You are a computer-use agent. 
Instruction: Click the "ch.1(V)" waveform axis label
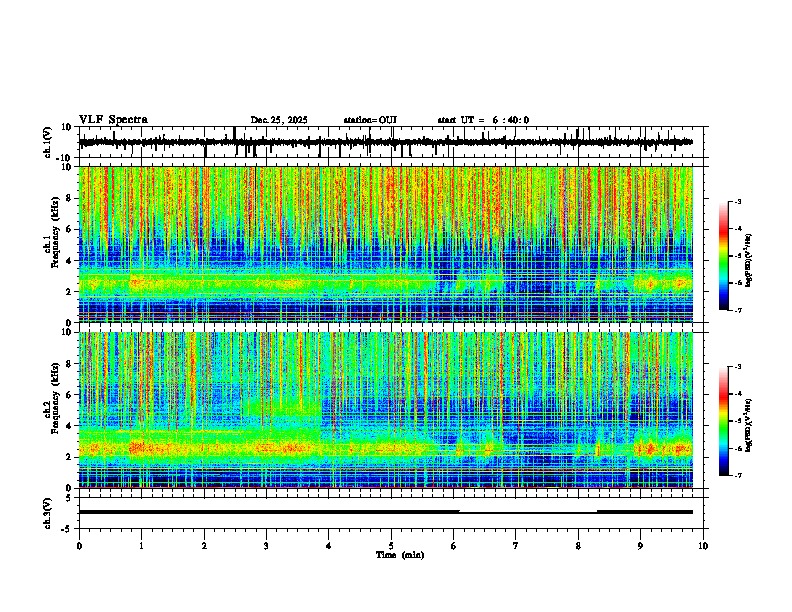(48, 142)
